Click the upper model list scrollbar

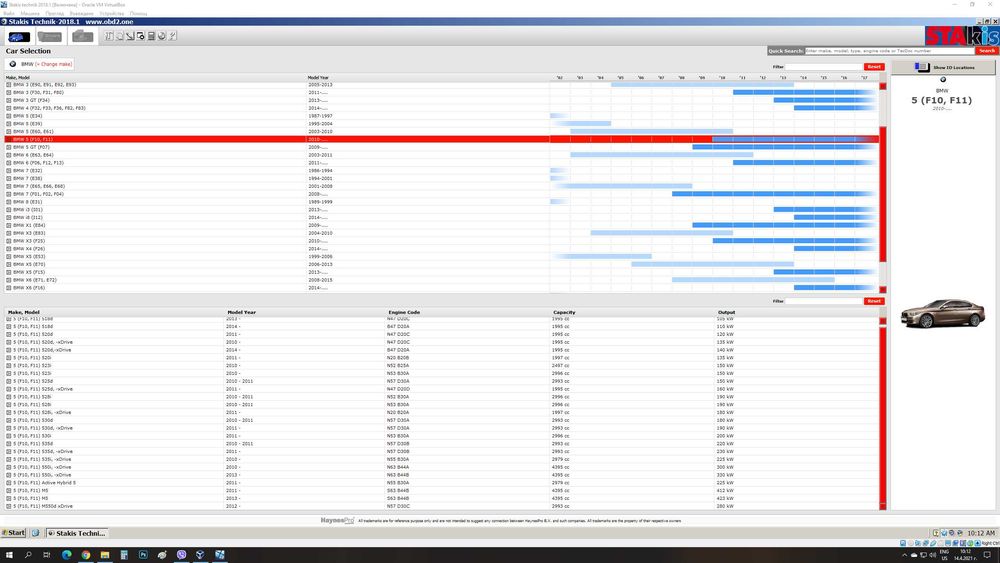pos(883,185)
